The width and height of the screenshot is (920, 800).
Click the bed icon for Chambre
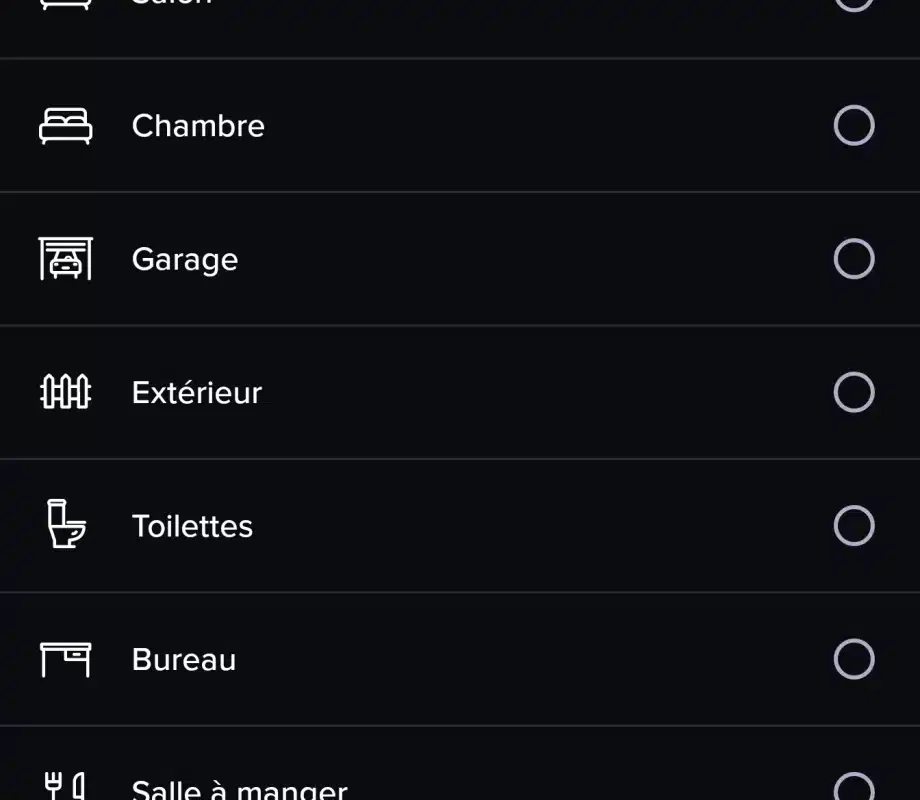click(66, 126)
